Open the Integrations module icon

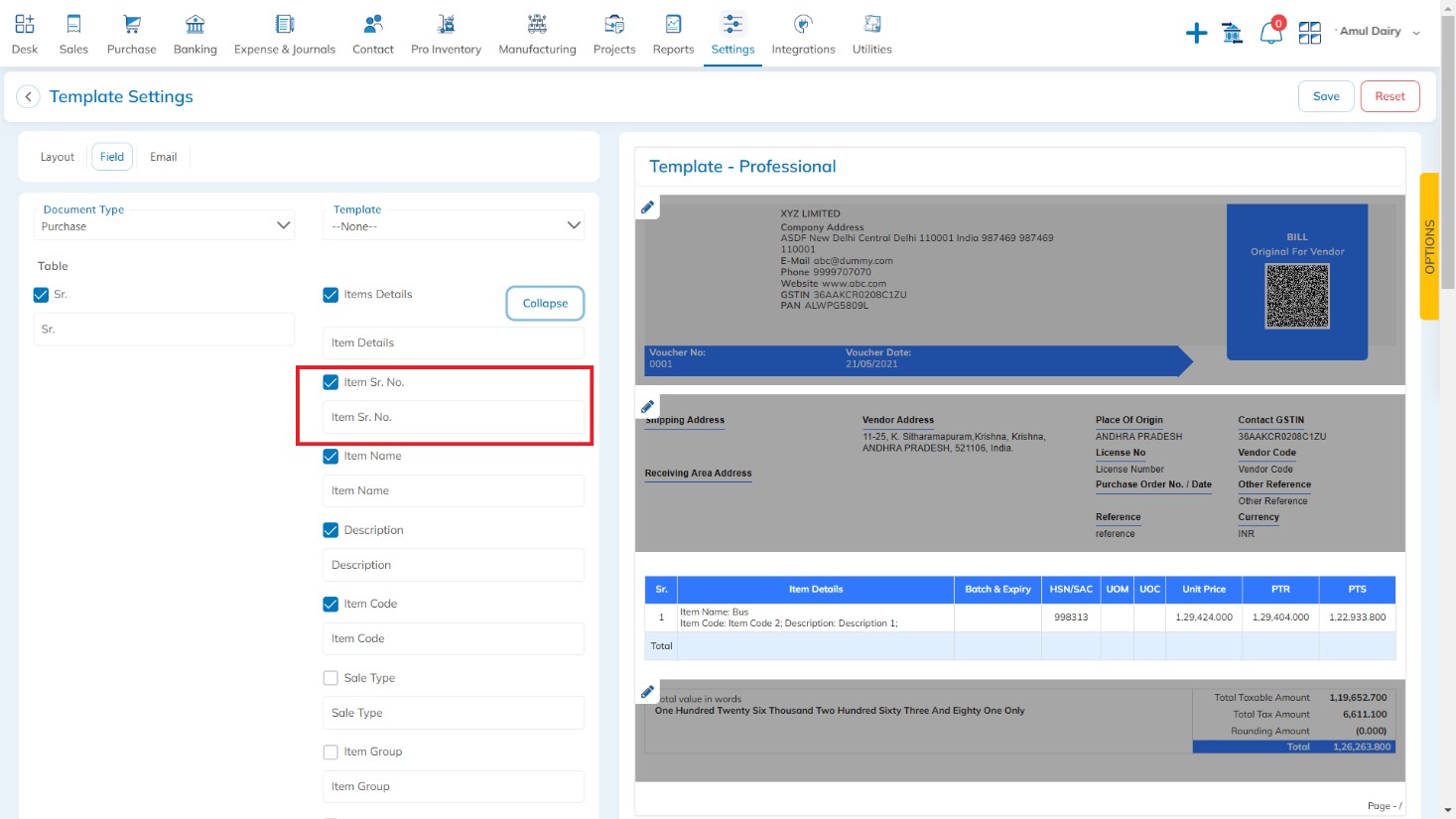coord(804,24)
